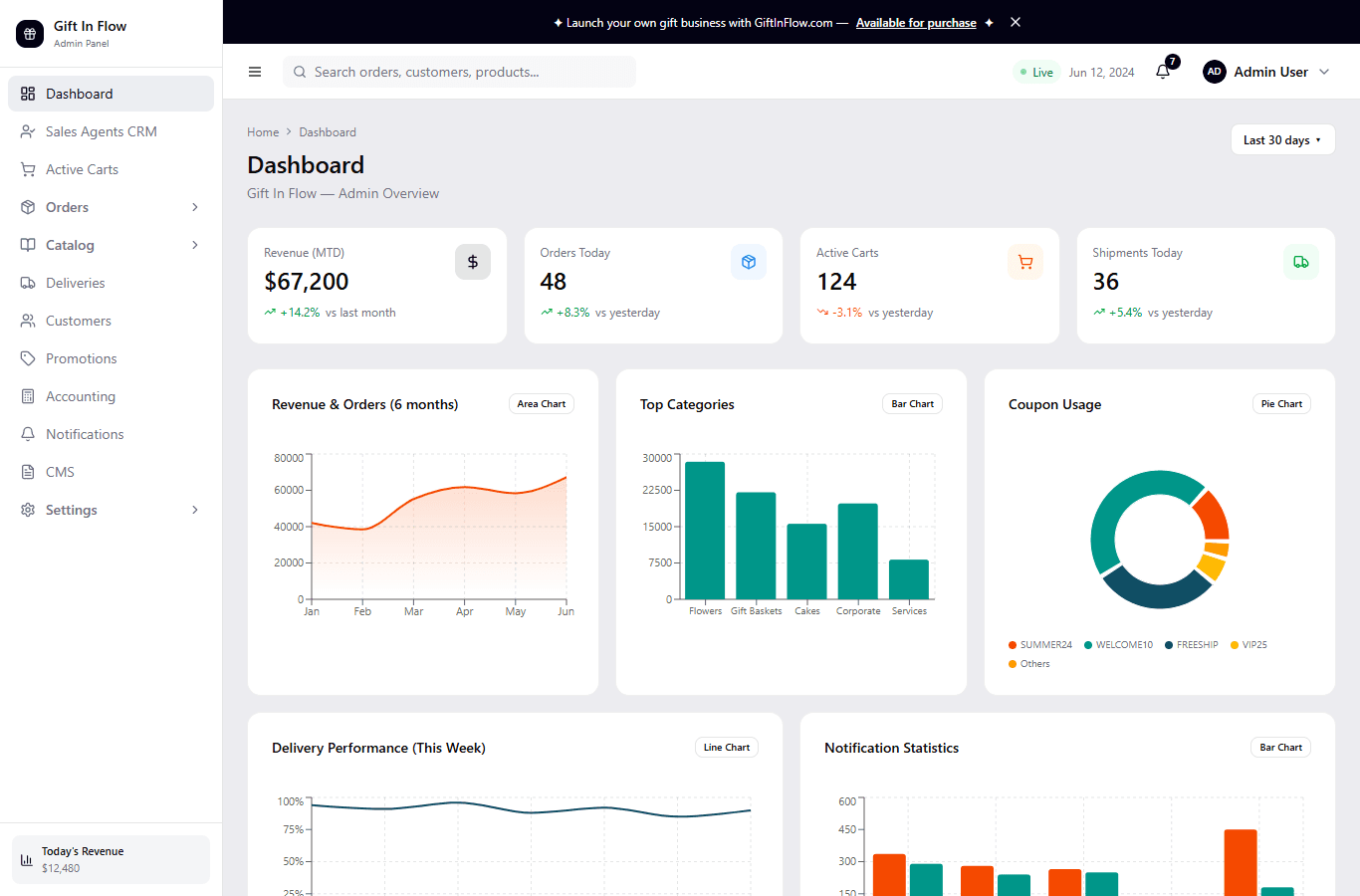Click the Dashboard breadcrumb text

pos(328,132)
